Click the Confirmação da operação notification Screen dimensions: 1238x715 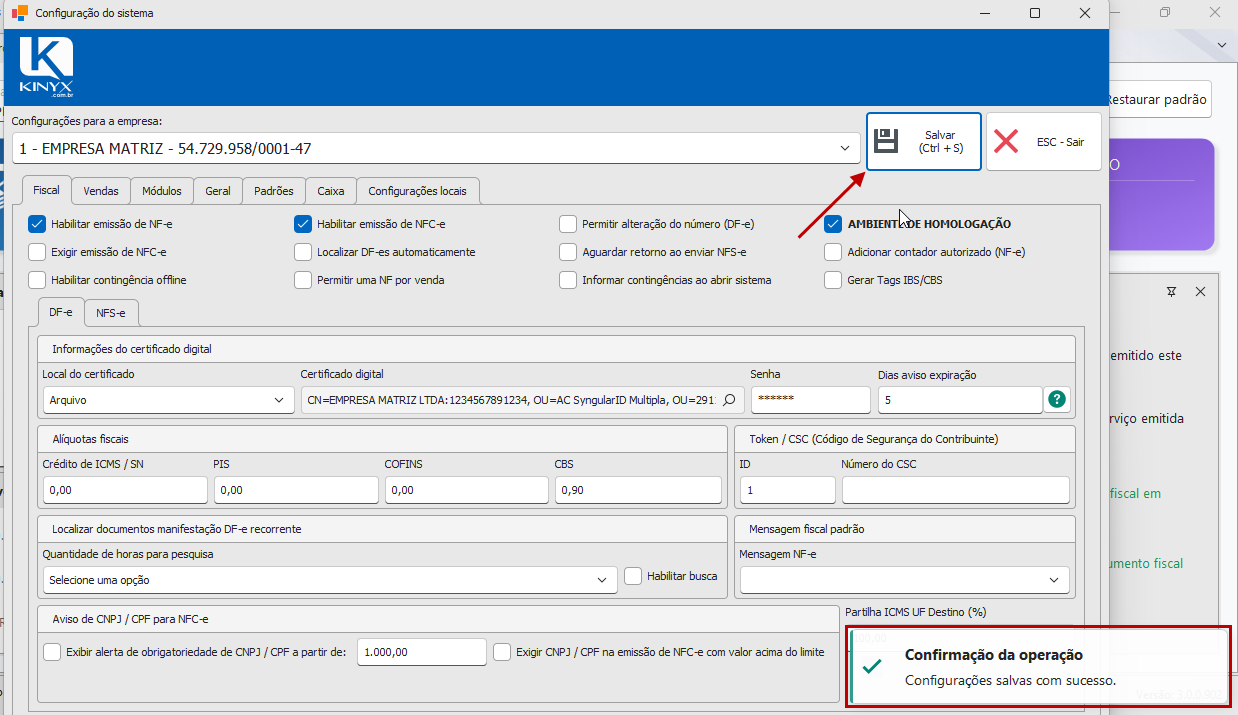pyautogui.click(x=1039, y=667)
